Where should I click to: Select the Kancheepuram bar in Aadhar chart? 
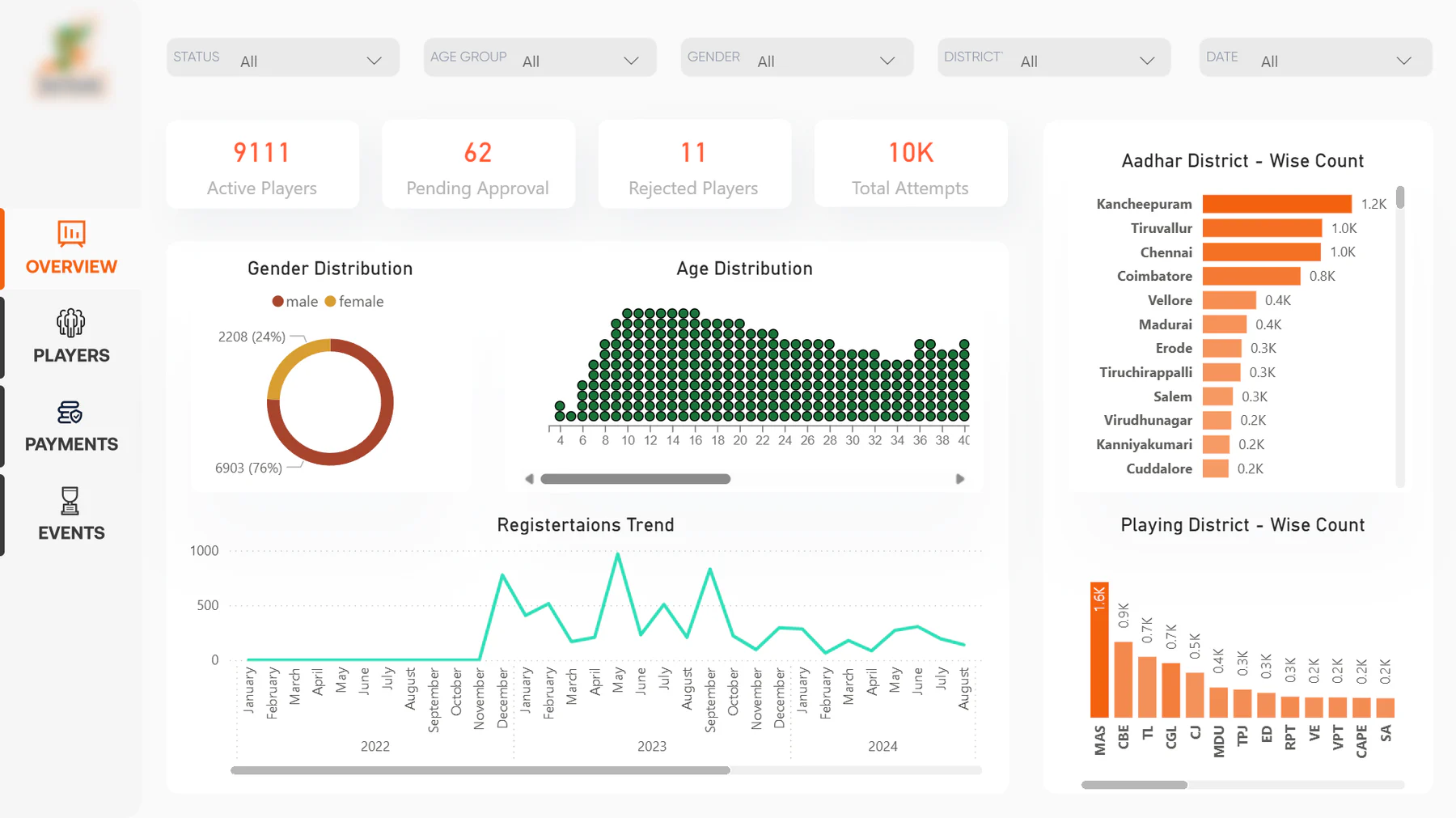click(x=1276, y=204)
